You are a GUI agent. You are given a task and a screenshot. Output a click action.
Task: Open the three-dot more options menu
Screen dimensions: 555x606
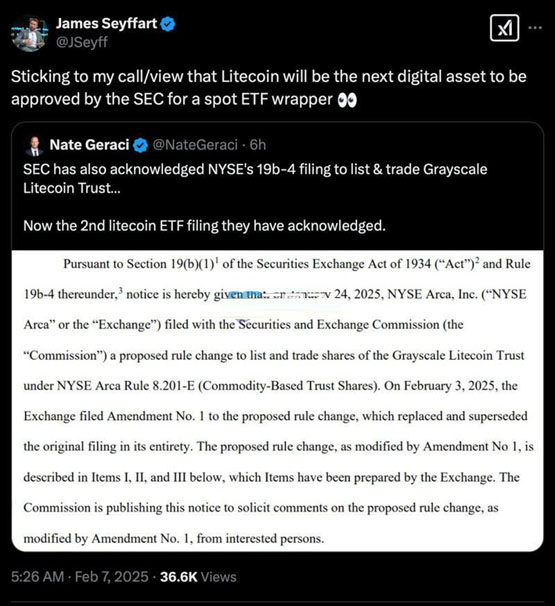coord(535,28)
